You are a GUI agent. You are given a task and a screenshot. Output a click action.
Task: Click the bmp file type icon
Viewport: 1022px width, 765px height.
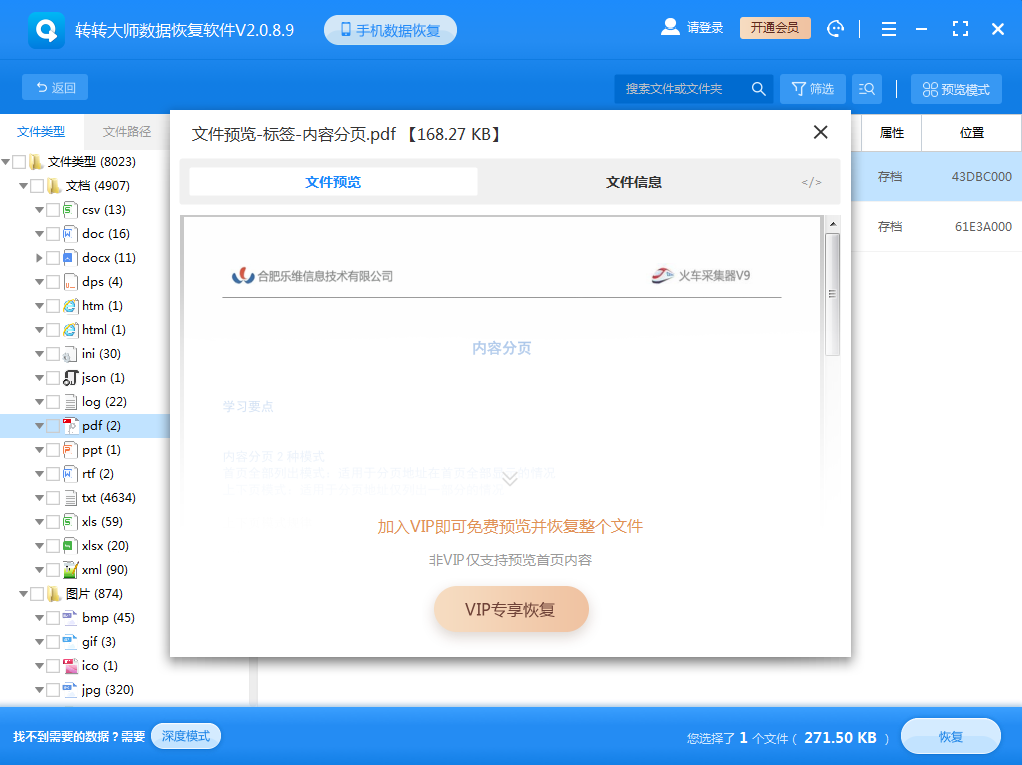70,618
